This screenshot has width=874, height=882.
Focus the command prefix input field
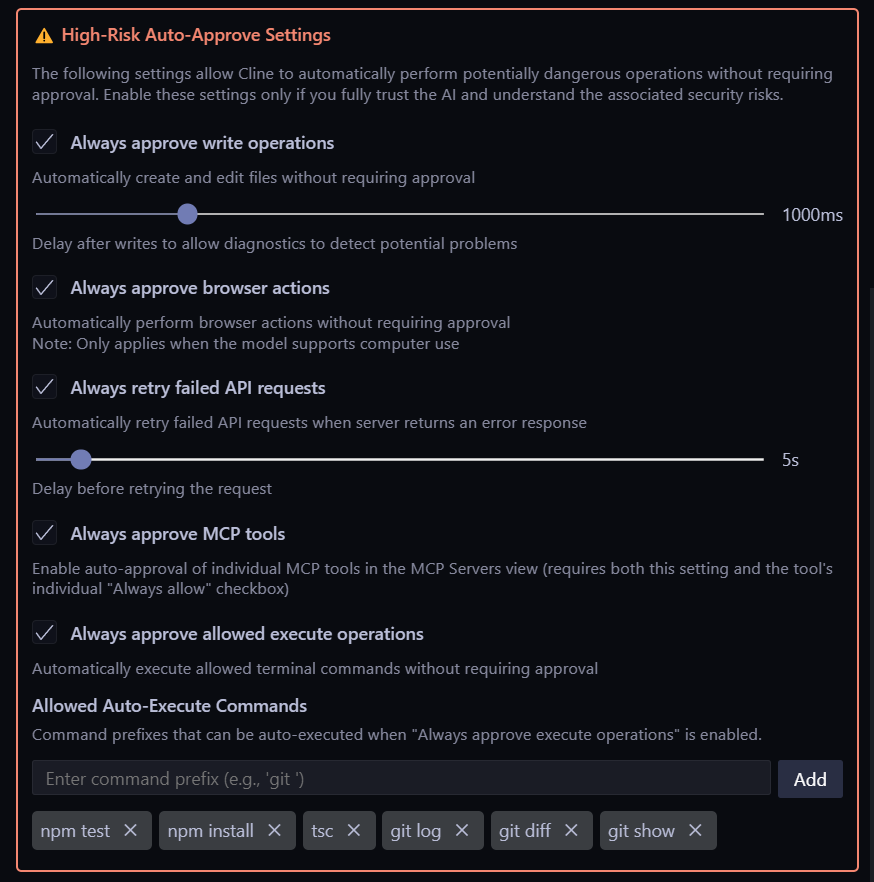click(401, 778)
